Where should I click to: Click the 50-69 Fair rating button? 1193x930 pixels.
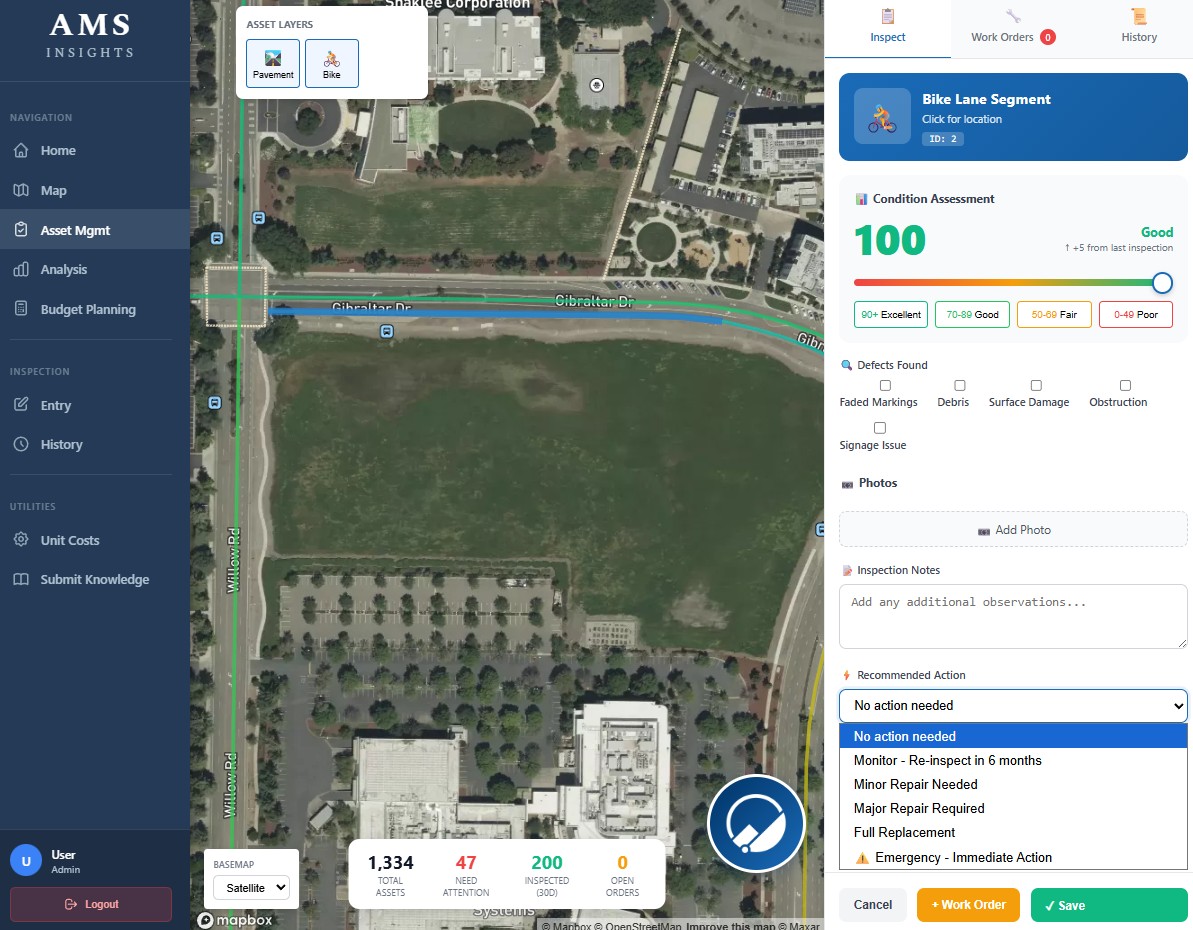(x=1054, y=314)
